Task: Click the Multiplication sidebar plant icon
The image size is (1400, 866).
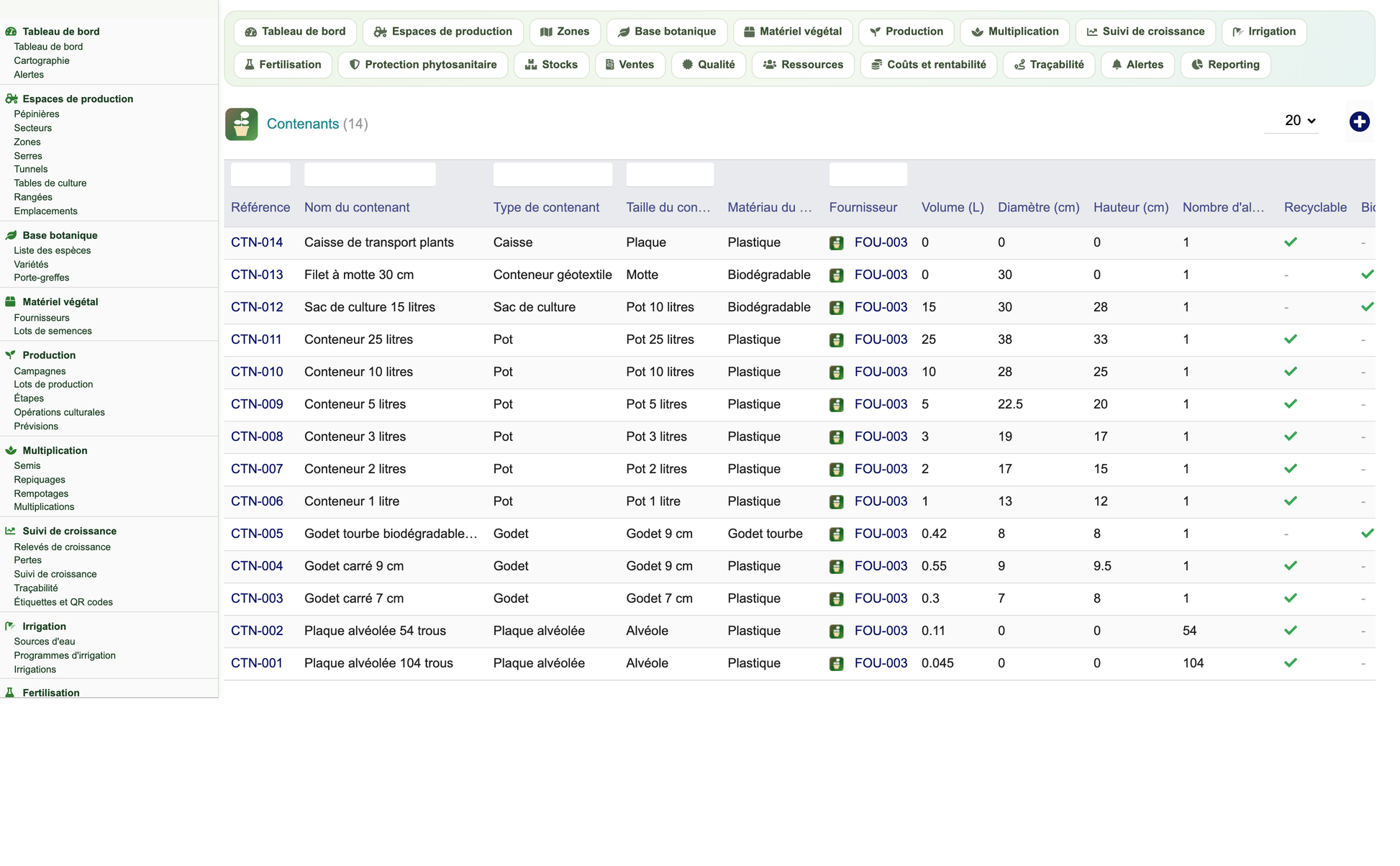Action: coord(11,450)
